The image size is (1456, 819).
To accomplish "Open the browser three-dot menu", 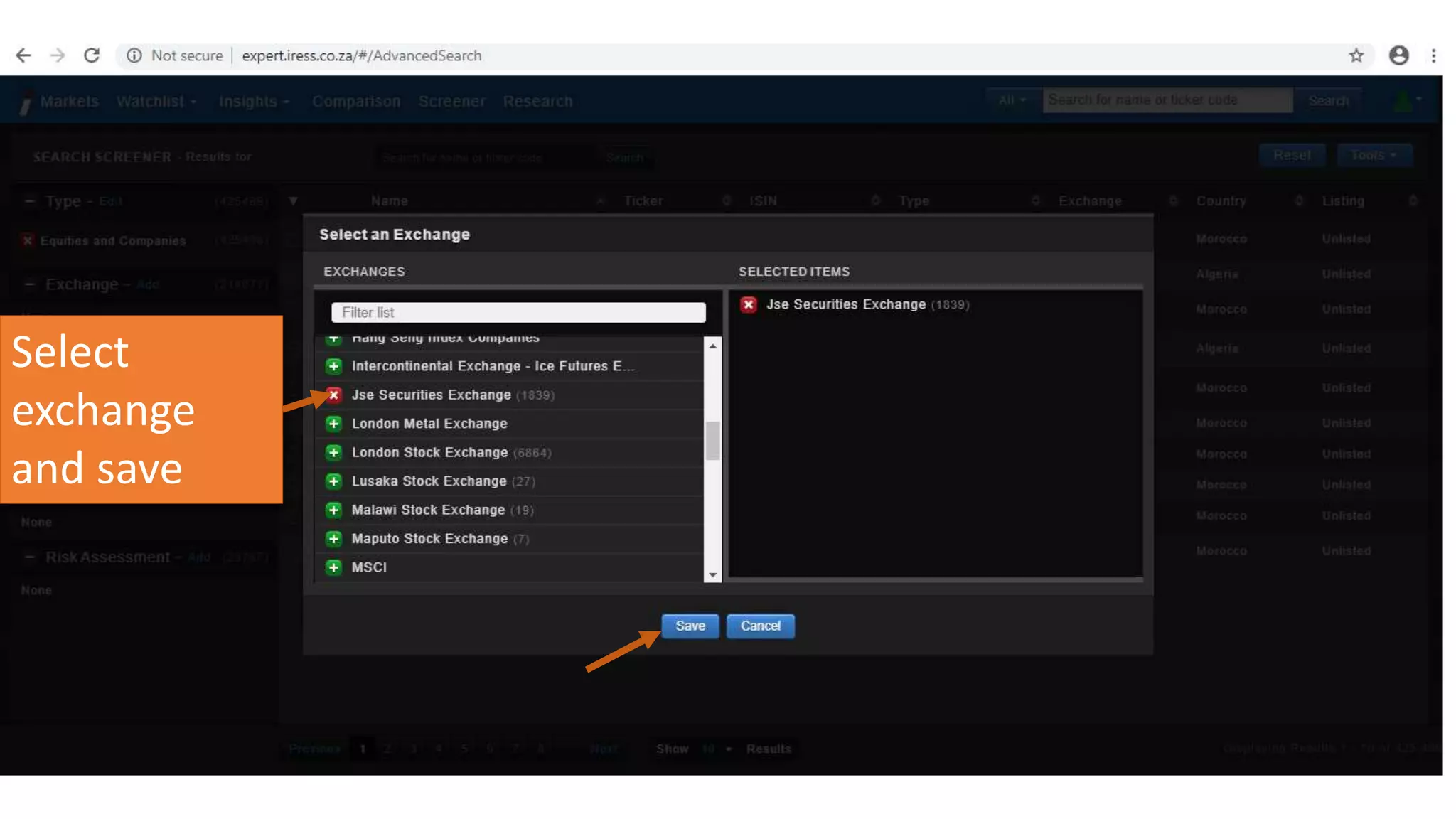I will point(1434,55).
